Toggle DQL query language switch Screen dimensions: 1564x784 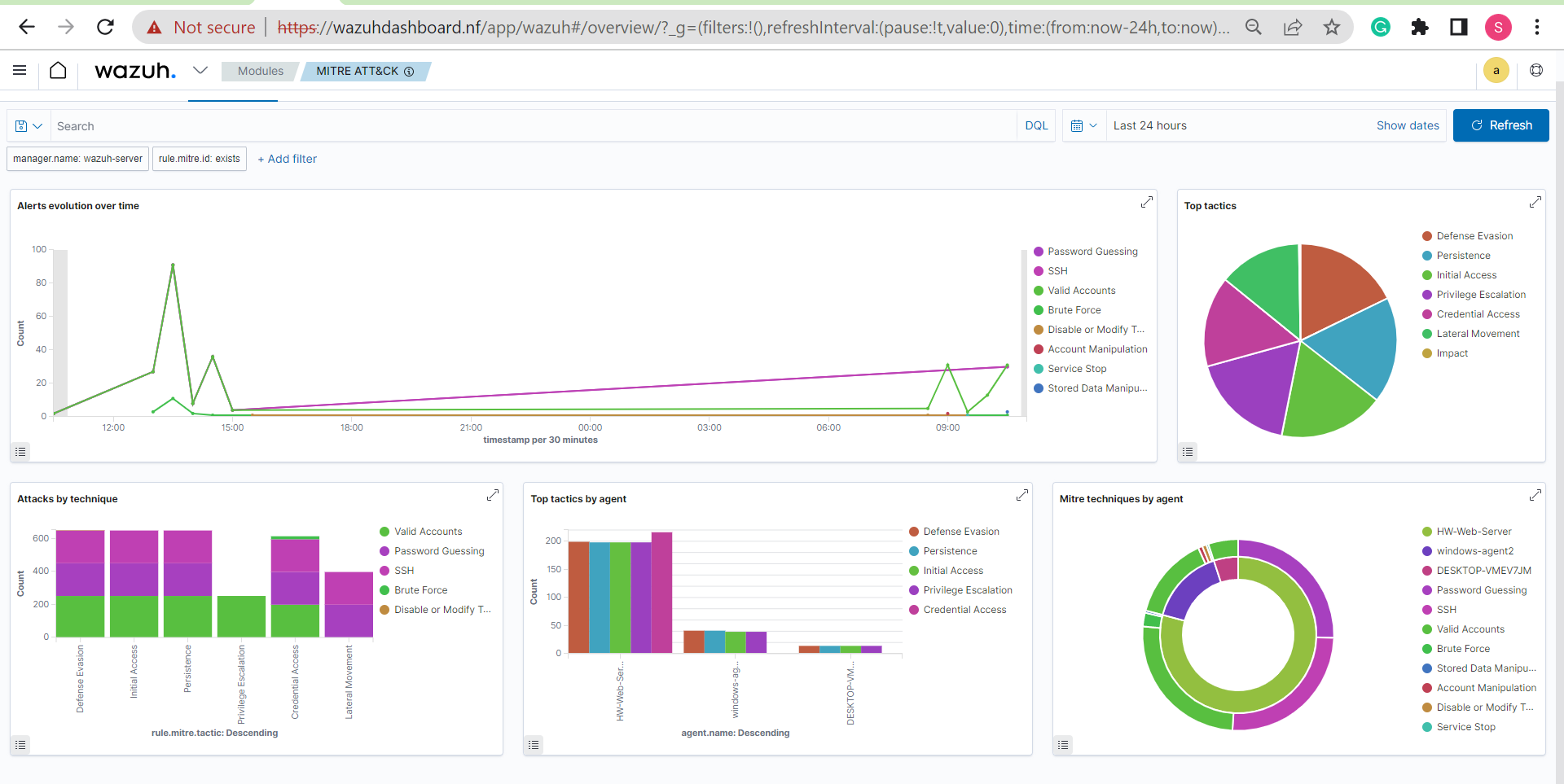1036,125
